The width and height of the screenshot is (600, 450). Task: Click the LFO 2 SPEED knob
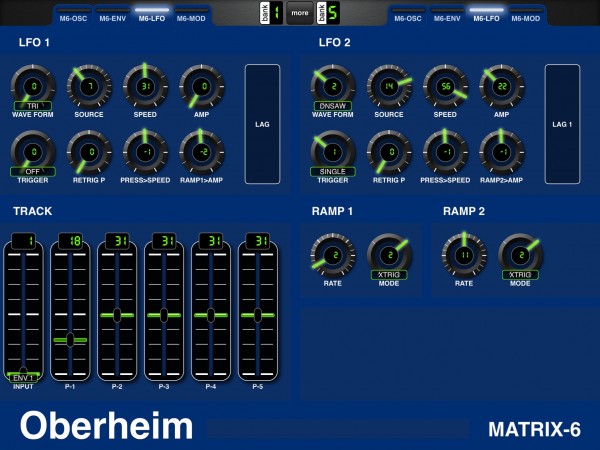445,86
